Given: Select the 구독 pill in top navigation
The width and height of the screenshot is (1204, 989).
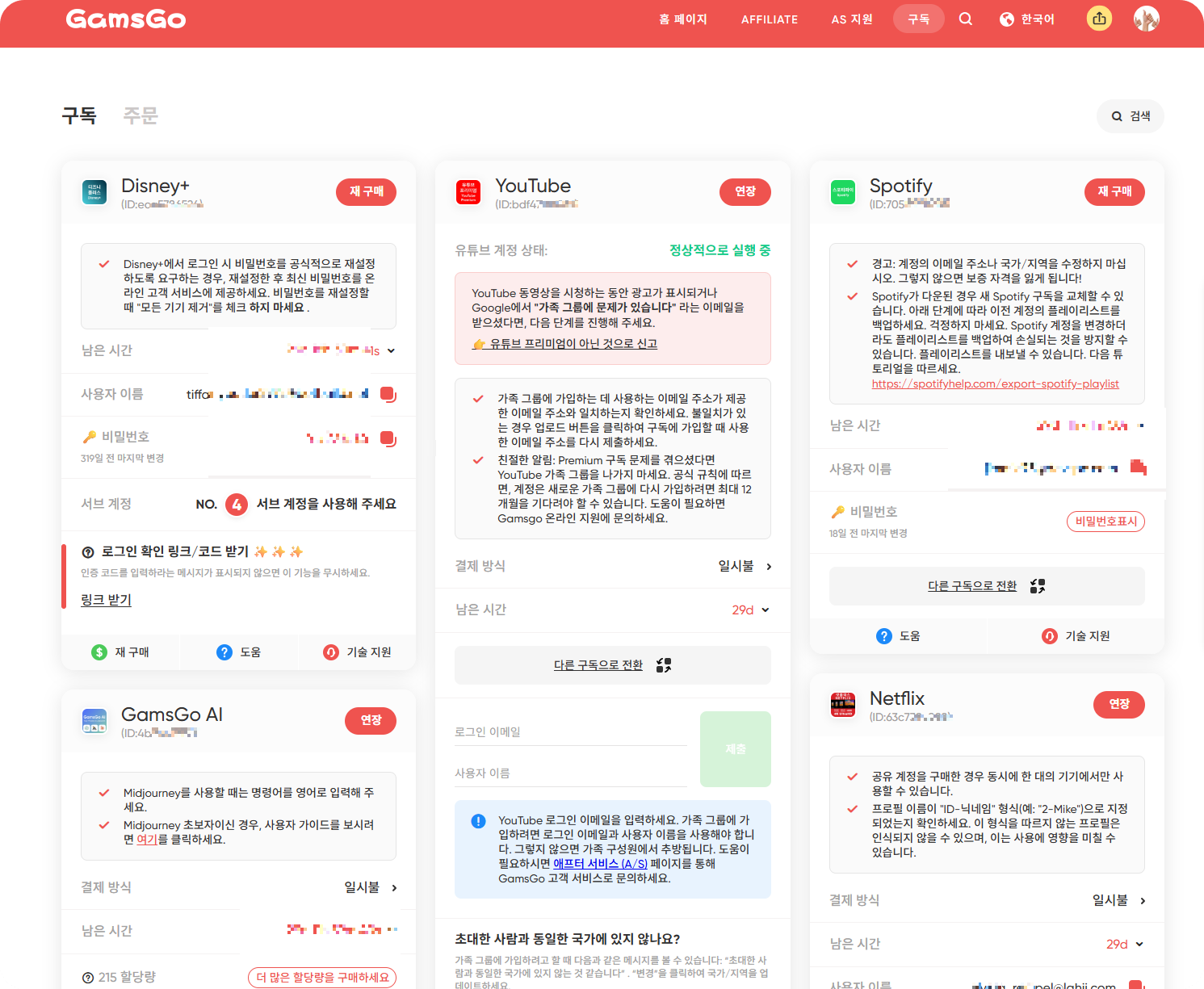Looking at the screenshot, I should 919,19.
